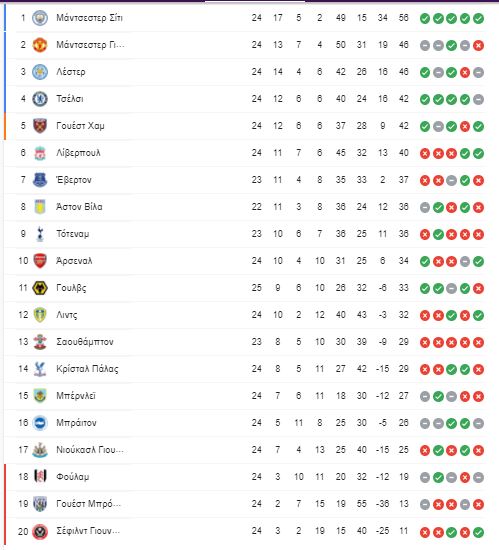Viewport: 499px width, 550px height.
Task: Click the Tottenham cockerel crest
Action: (x=40, y=234)
